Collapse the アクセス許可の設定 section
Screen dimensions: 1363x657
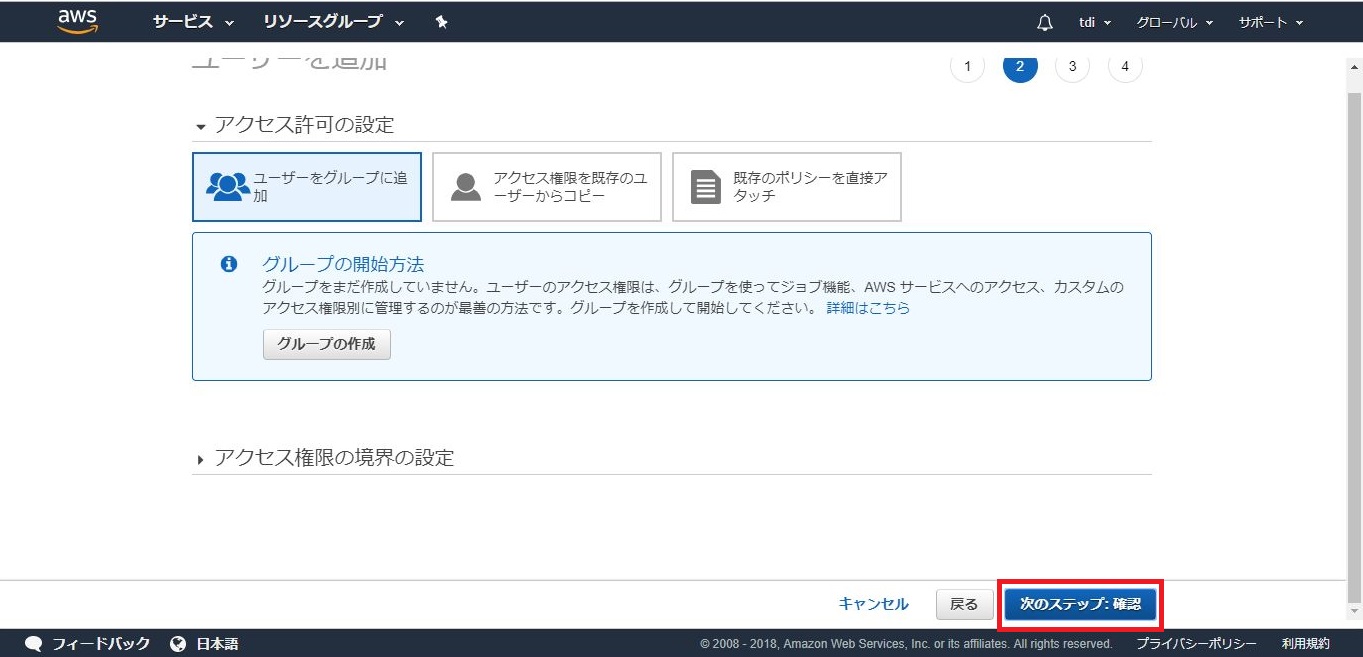click(295, 125)
